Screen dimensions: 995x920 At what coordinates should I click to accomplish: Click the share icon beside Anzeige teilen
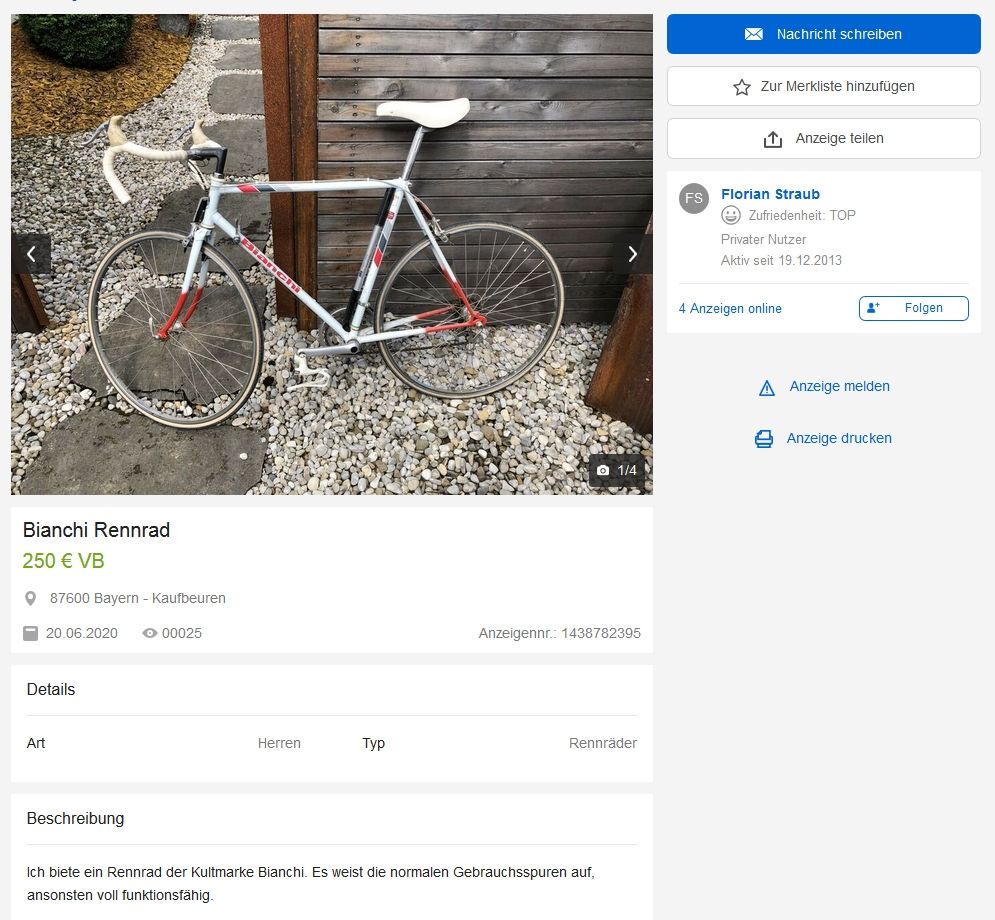773,139
